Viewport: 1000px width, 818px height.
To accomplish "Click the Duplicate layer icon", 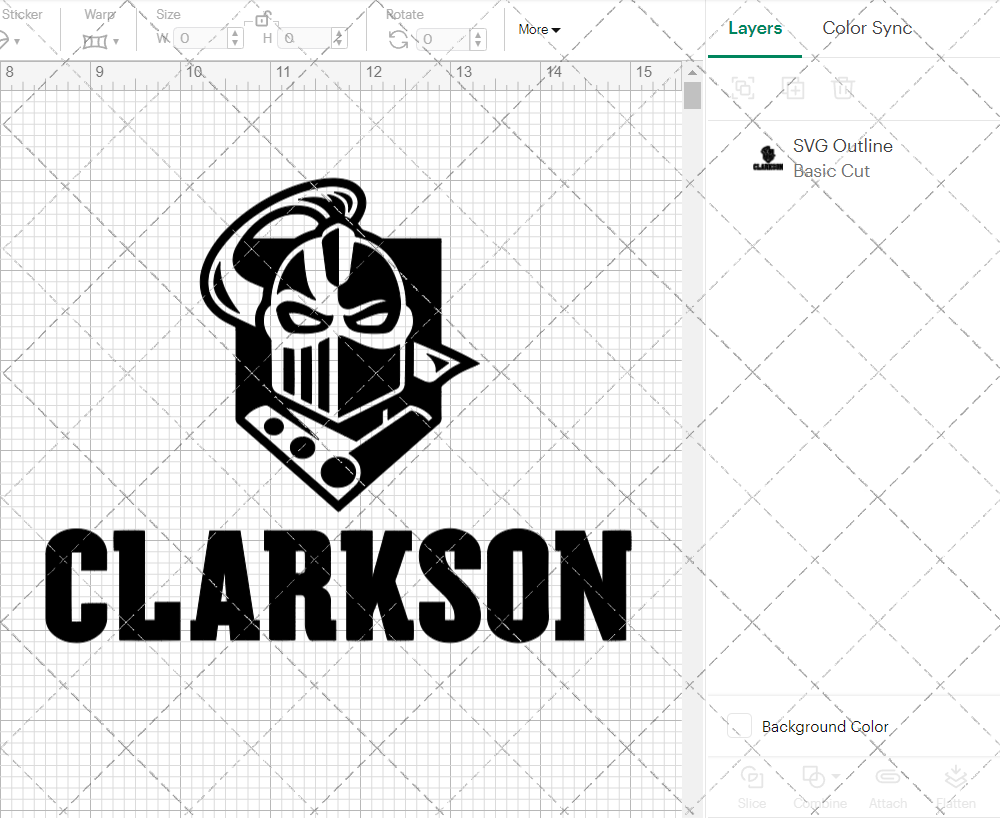I will 794,89.
